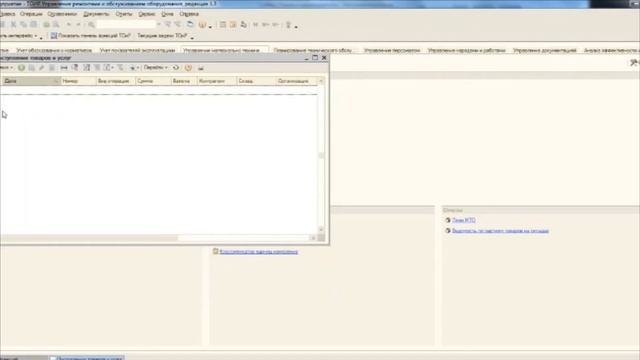Open the Перейти dropdown in list toolbar
The width and height of the screenshot is (640, 360).
(156, 68)
